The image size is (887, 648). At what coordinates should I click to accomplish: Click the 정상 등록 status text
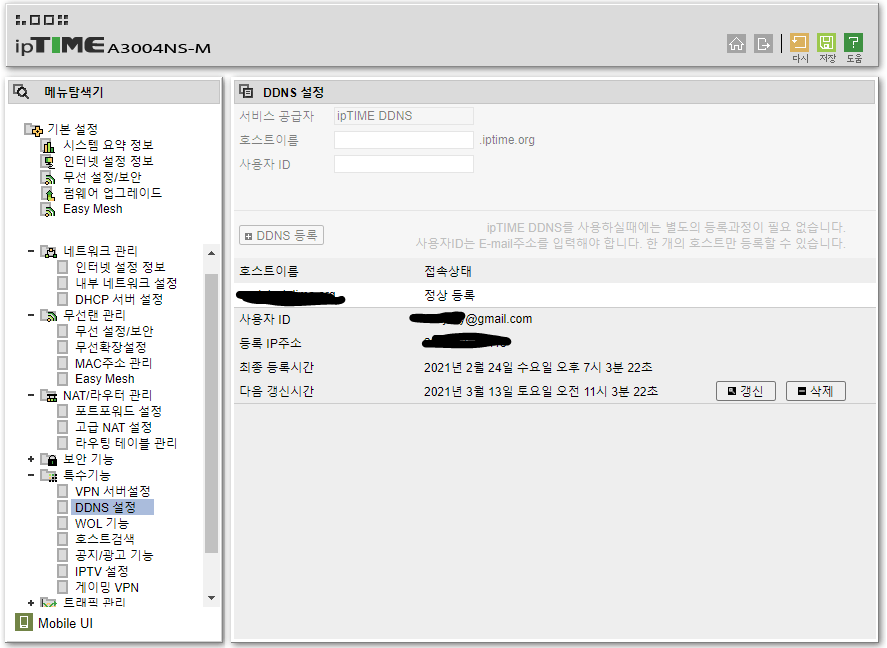point(450,295)
